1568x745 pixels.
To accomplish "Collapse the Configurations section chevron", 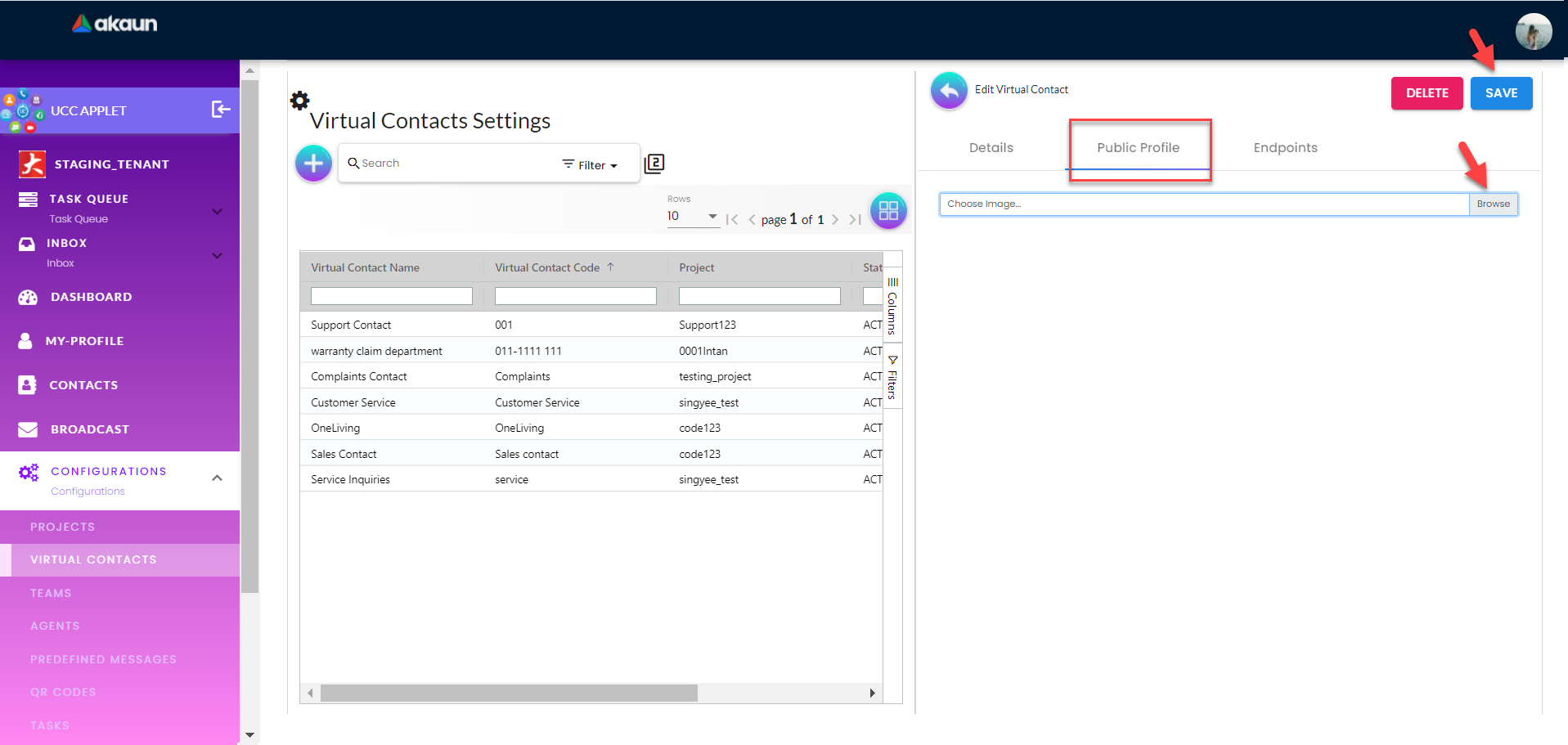I will (x=218, y=478).
